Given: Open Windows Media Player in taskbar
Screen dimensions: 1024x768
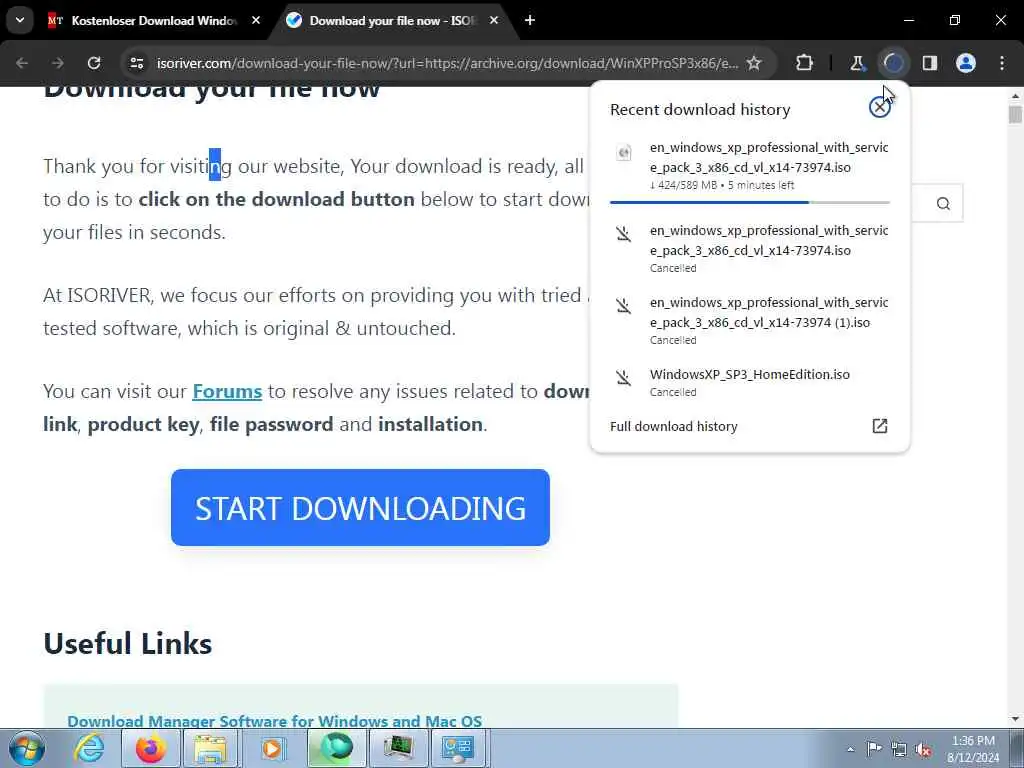Looking at the screenshot, I should [272, 748].
